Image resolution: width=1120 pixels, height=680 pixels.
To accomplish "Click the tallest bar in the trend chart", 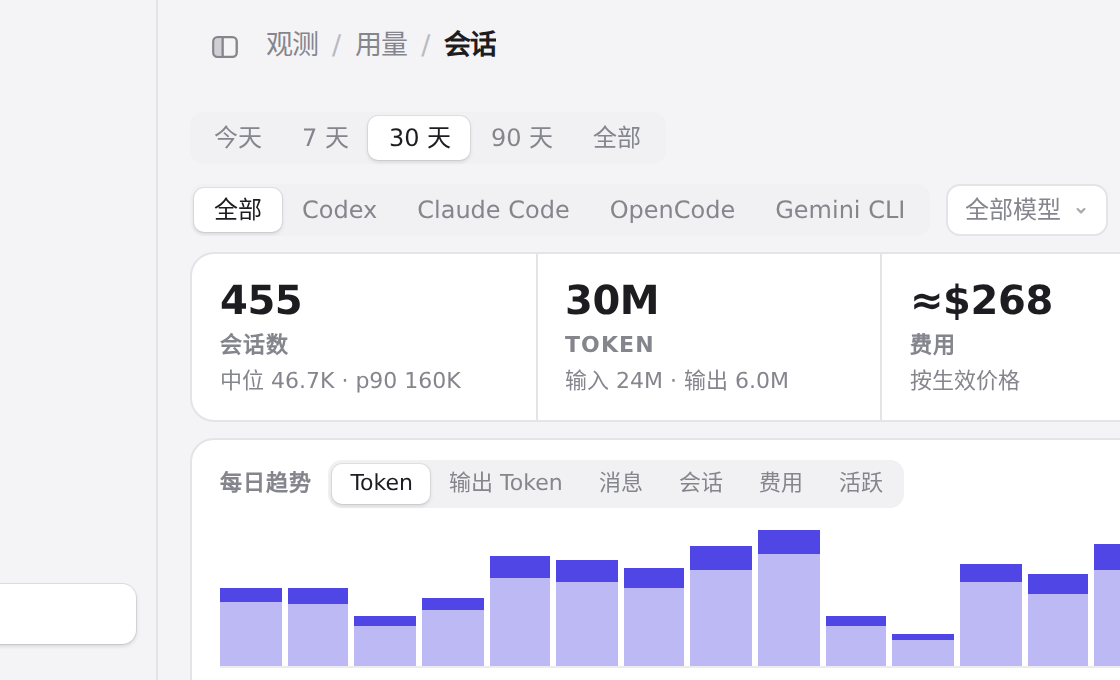I will click(789, 598).
